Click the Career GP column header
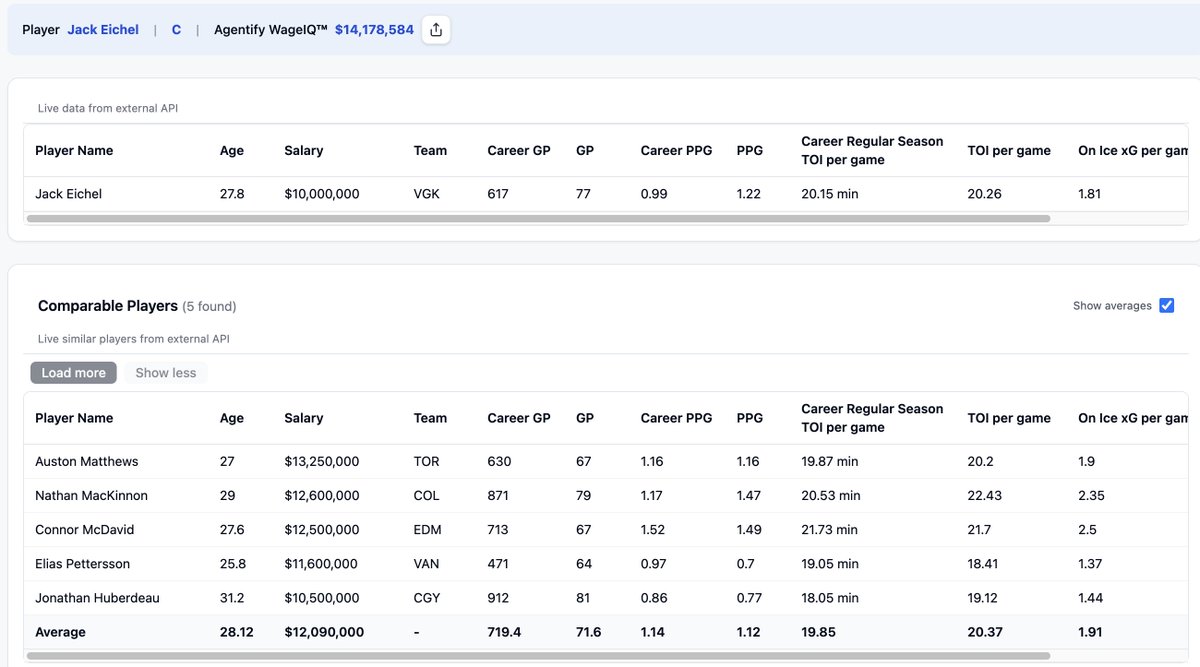This screenshot has width=1200, height=667. tap(518, 418)
